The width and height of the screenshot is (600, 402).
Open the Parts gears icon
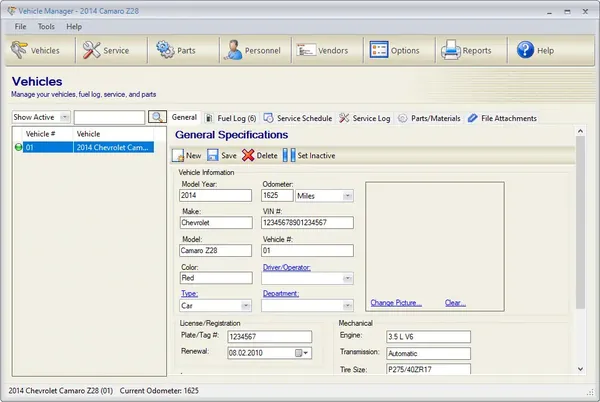pyautogui.click(x=165, y=50)
